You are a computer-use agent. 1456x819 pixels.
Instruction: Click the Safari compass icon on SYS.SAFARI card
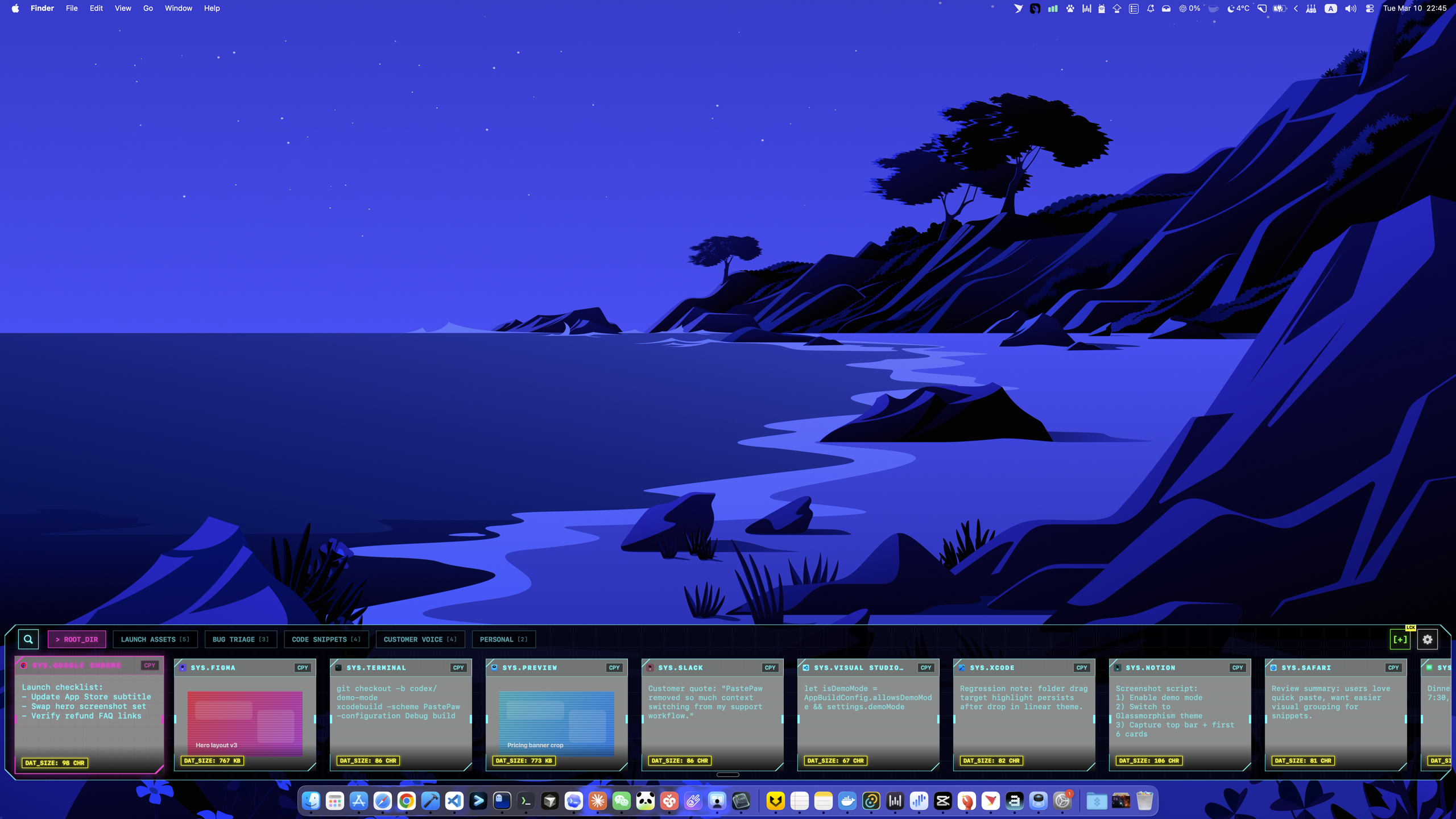coord(1273,667)
